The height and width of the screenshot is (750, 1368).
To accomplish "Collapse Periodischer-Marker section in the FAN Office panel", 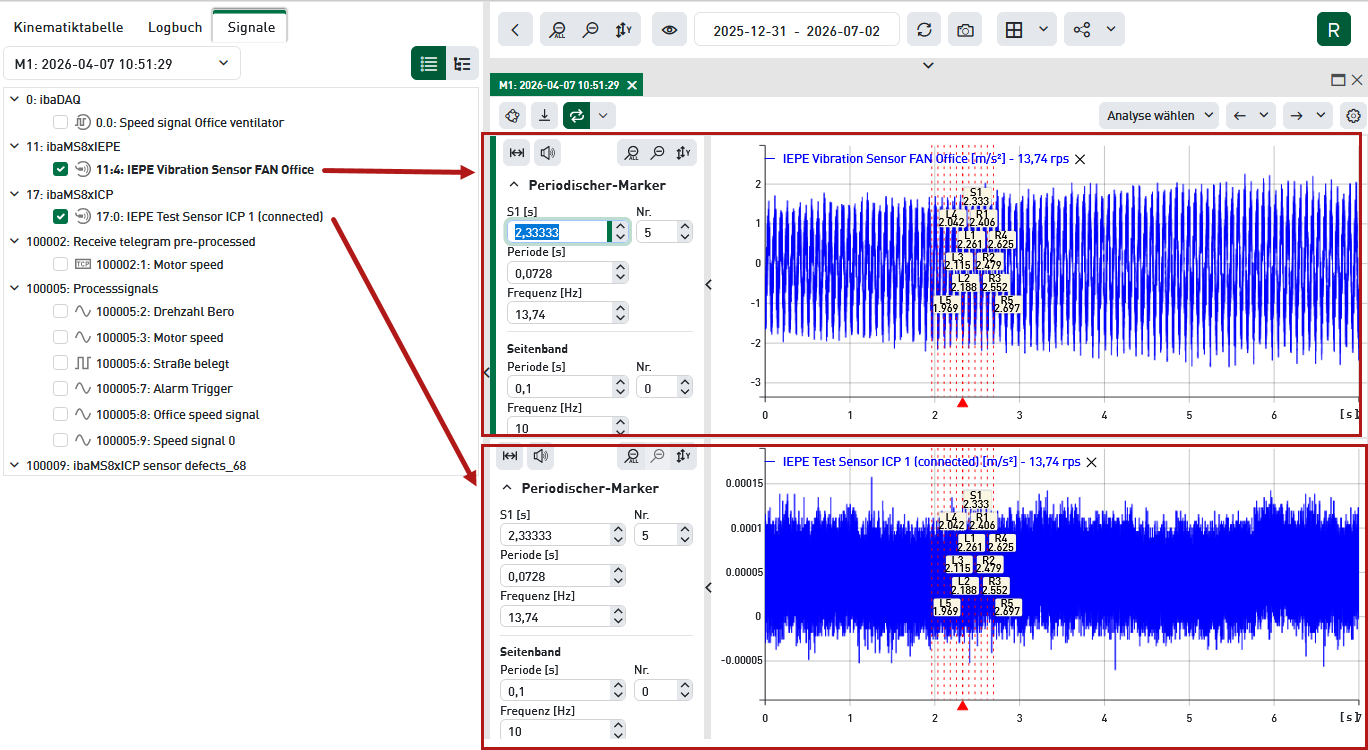I will coord(514,185).
